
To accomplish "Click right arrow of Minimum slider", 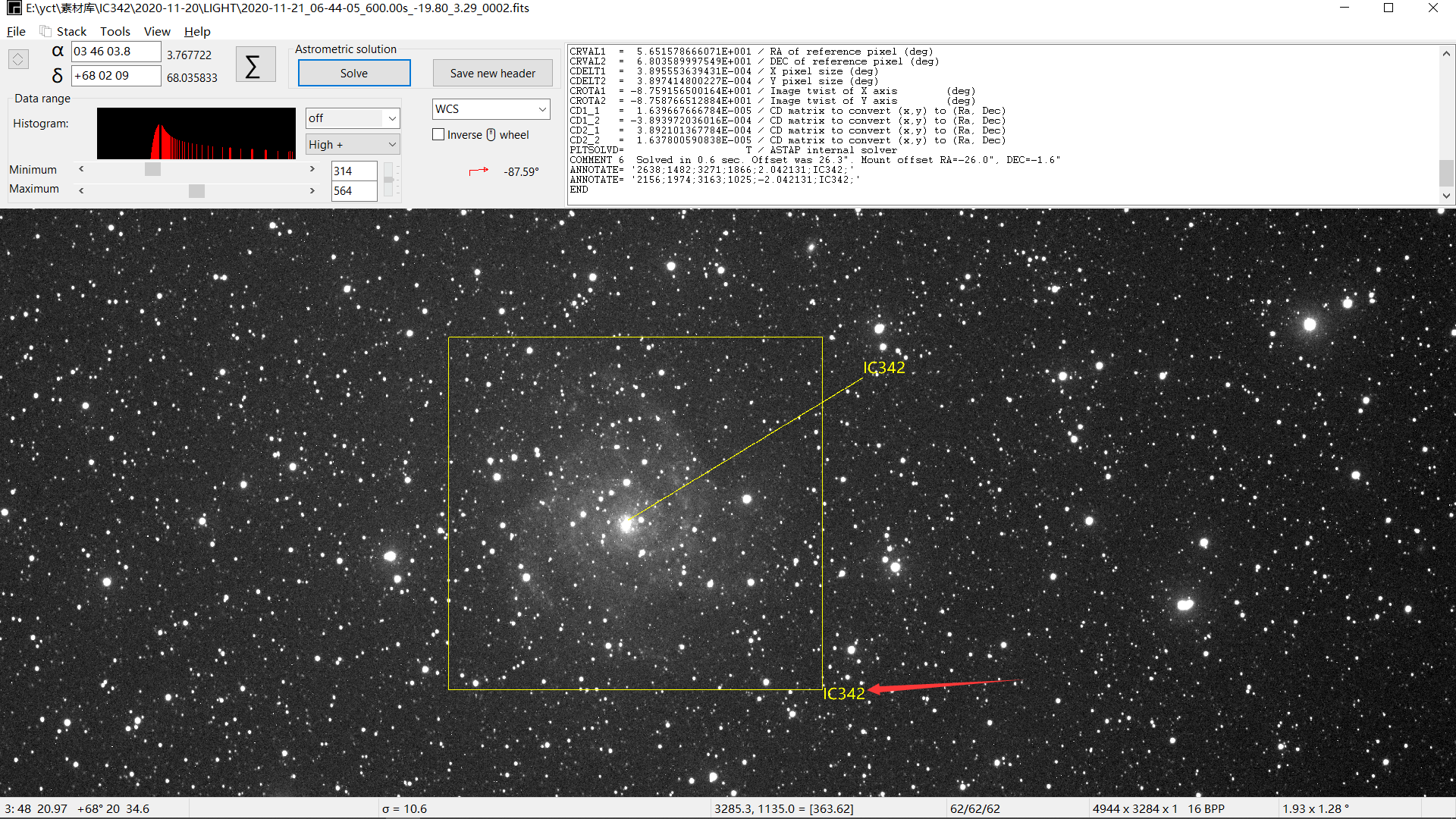I will (312, 169).
